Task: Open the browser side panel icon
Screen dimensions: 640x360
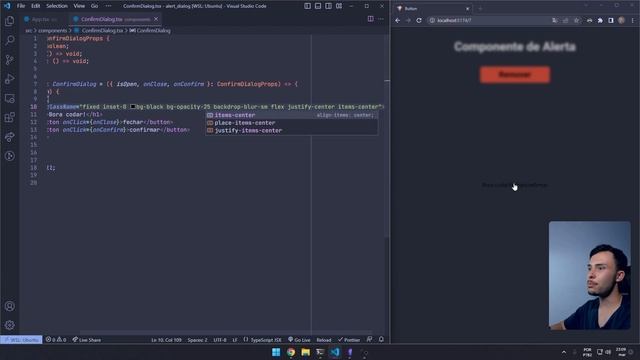Action: (x=611, y=20)
